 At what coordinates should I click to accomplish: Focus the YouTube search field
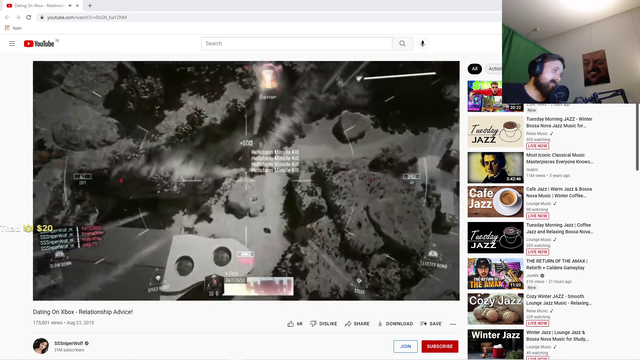click(297, 44)
